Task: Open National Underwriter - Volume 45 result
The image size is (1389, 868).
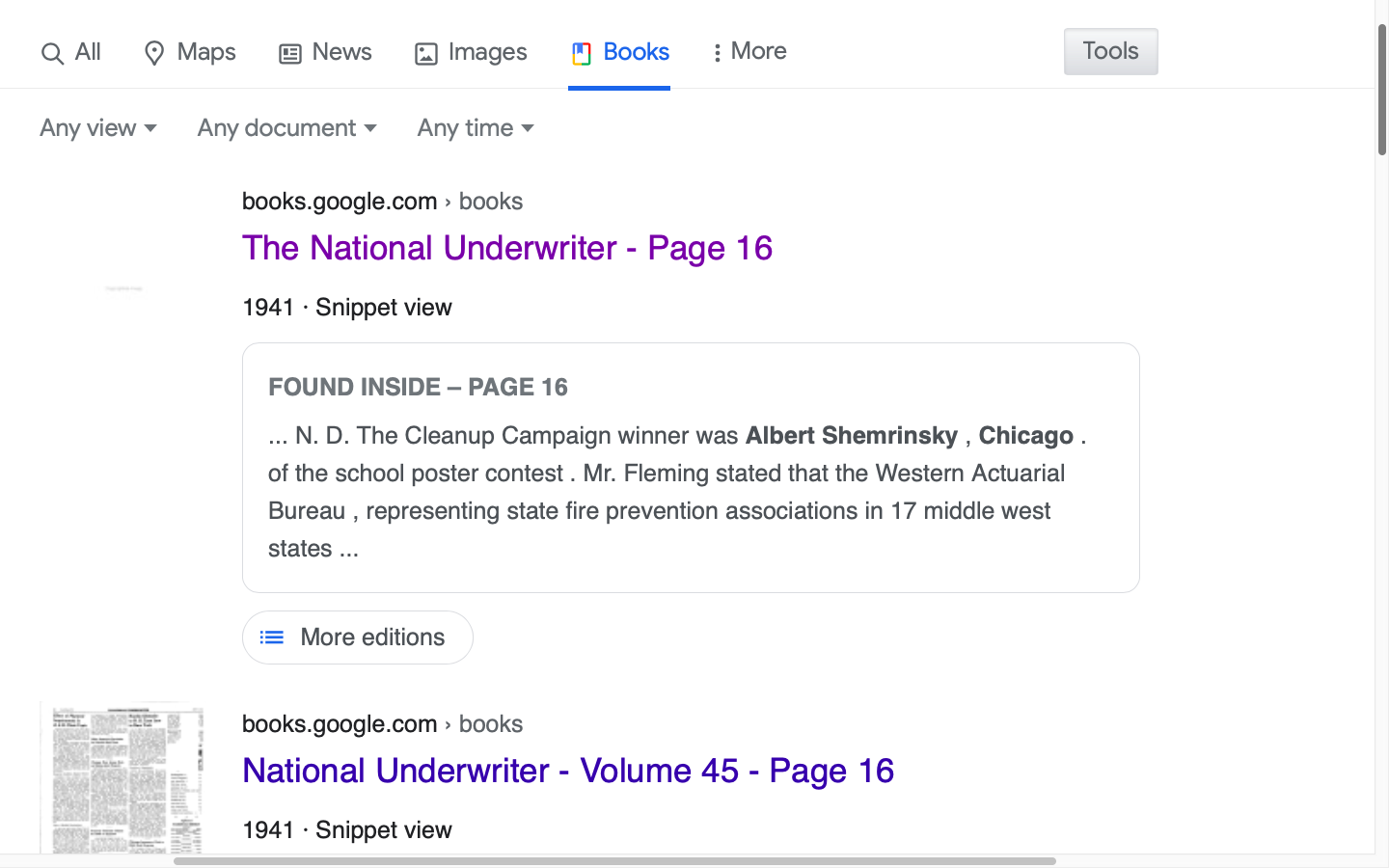Action: (x=568, y=771)
